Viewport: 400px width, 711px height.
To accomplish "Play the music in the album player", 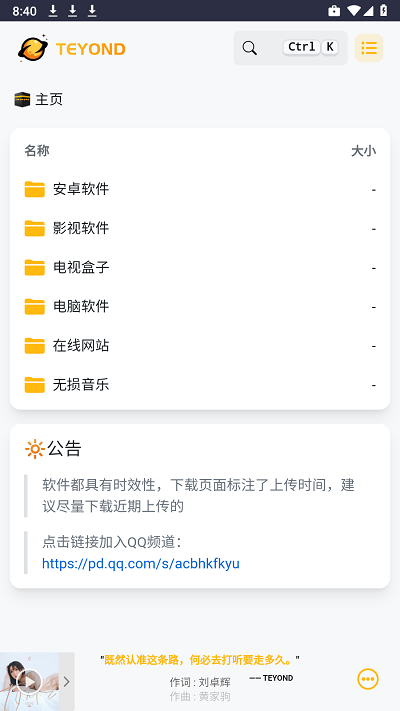I will tap(29, 682).
